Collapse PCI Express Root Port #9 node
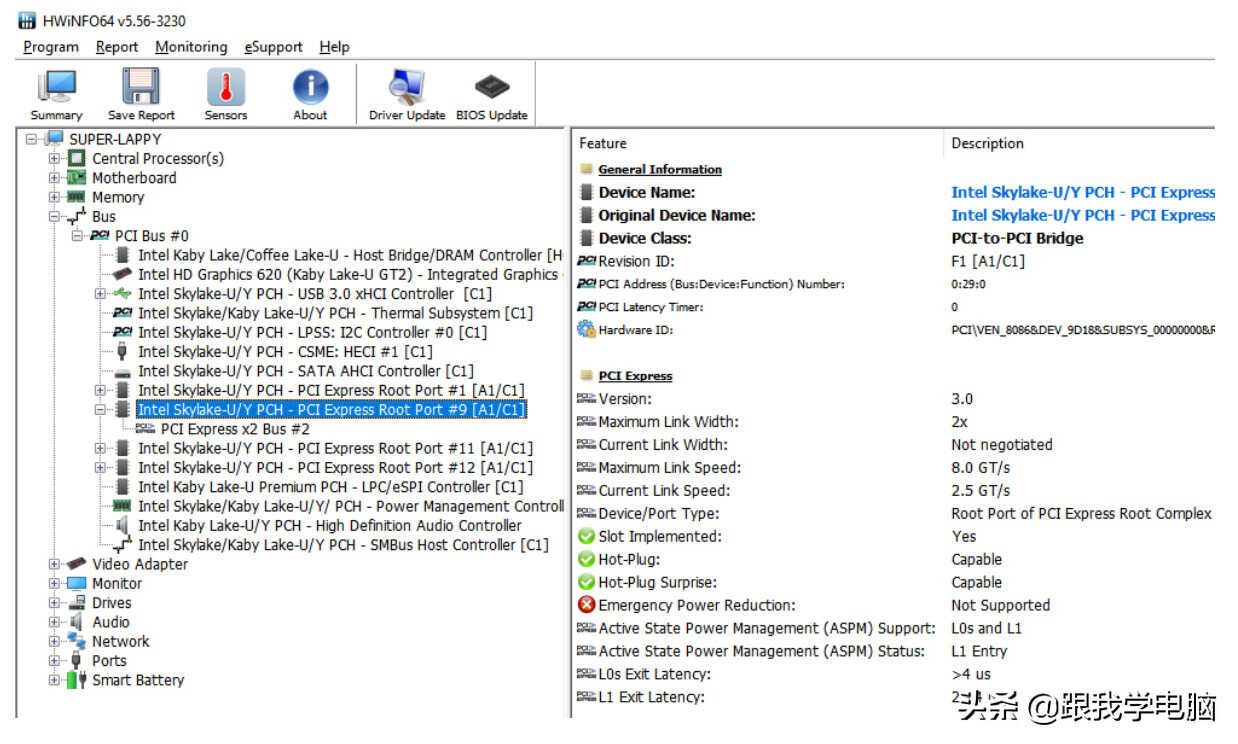This screenshot has height=744, width=1238. tap(100, 410)
